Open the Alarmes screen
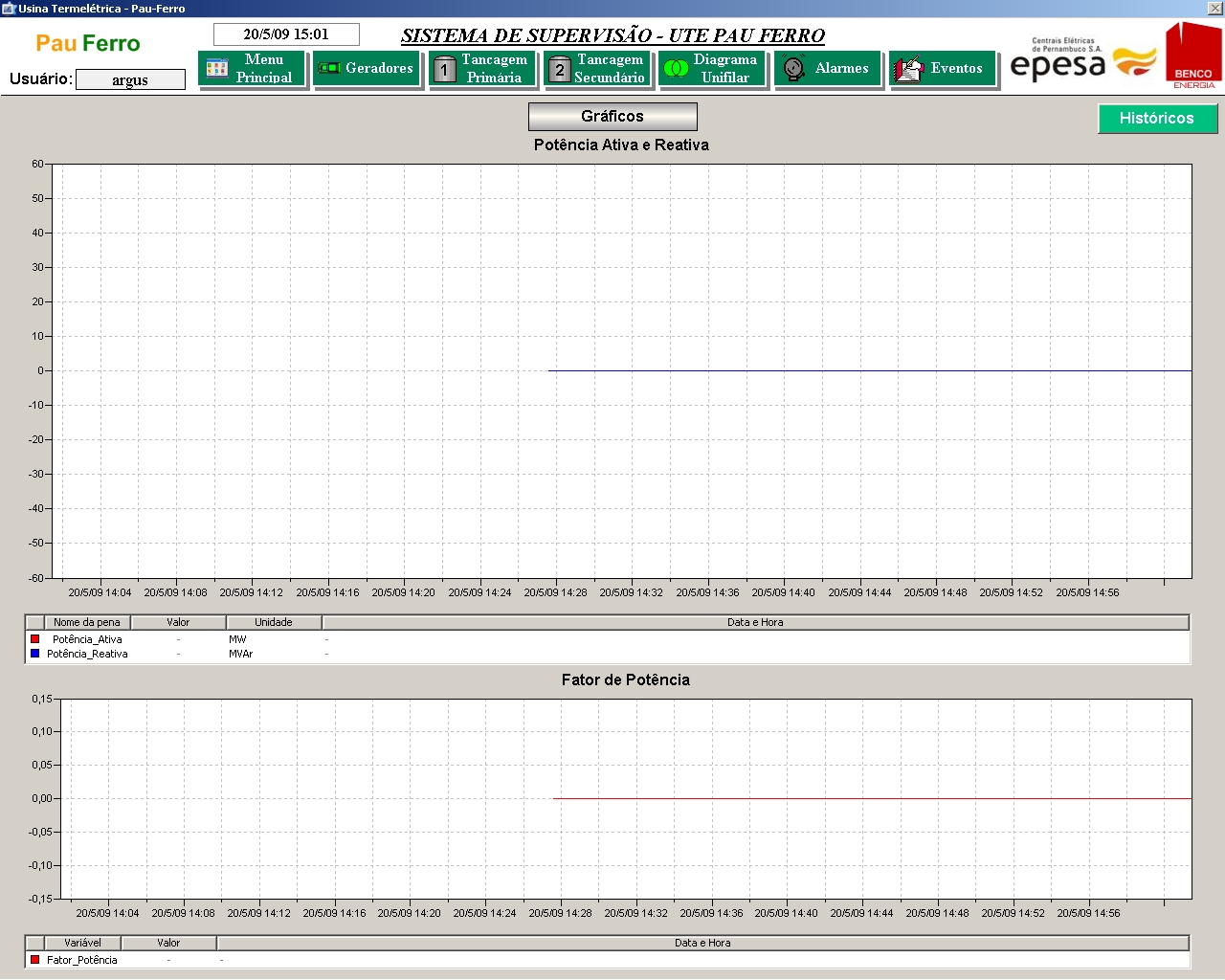This screenshot has height=980, width=1225. coord(828,68)
